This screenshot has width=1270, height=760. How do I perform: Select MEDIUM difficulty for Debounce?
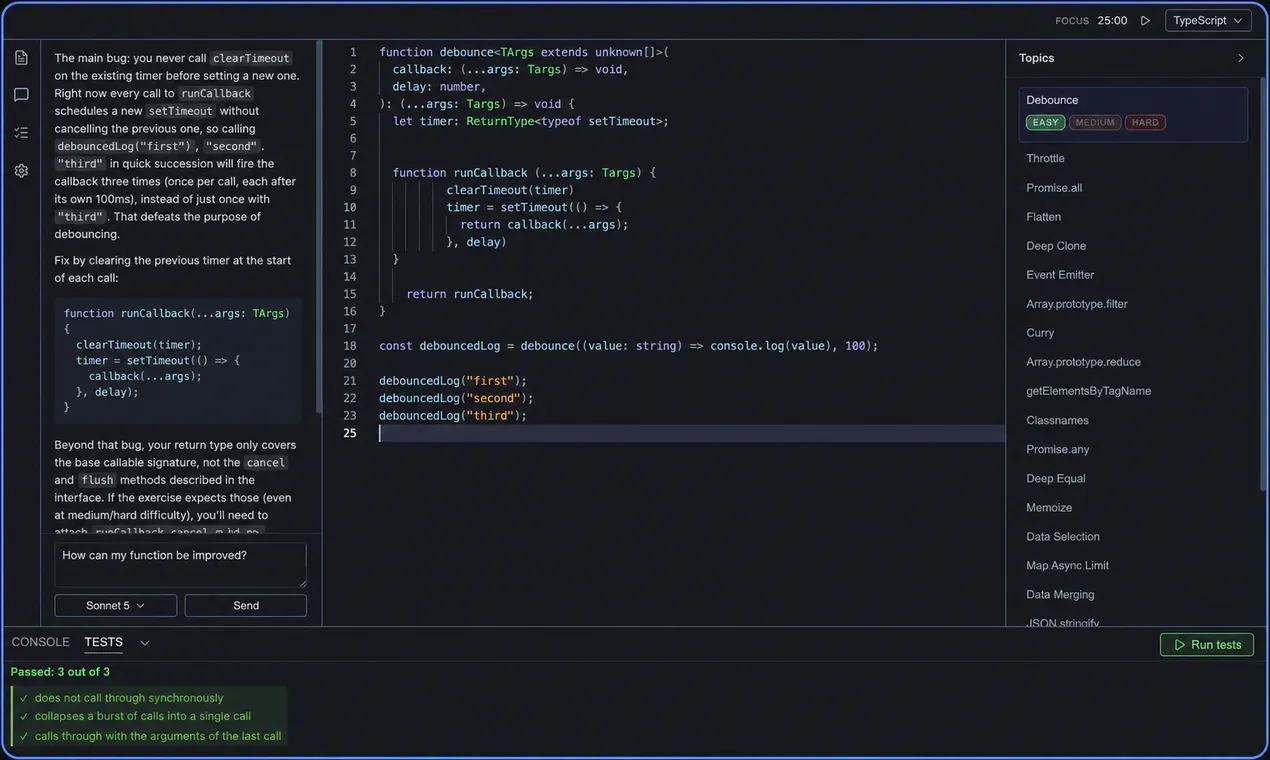(1095, 123)
